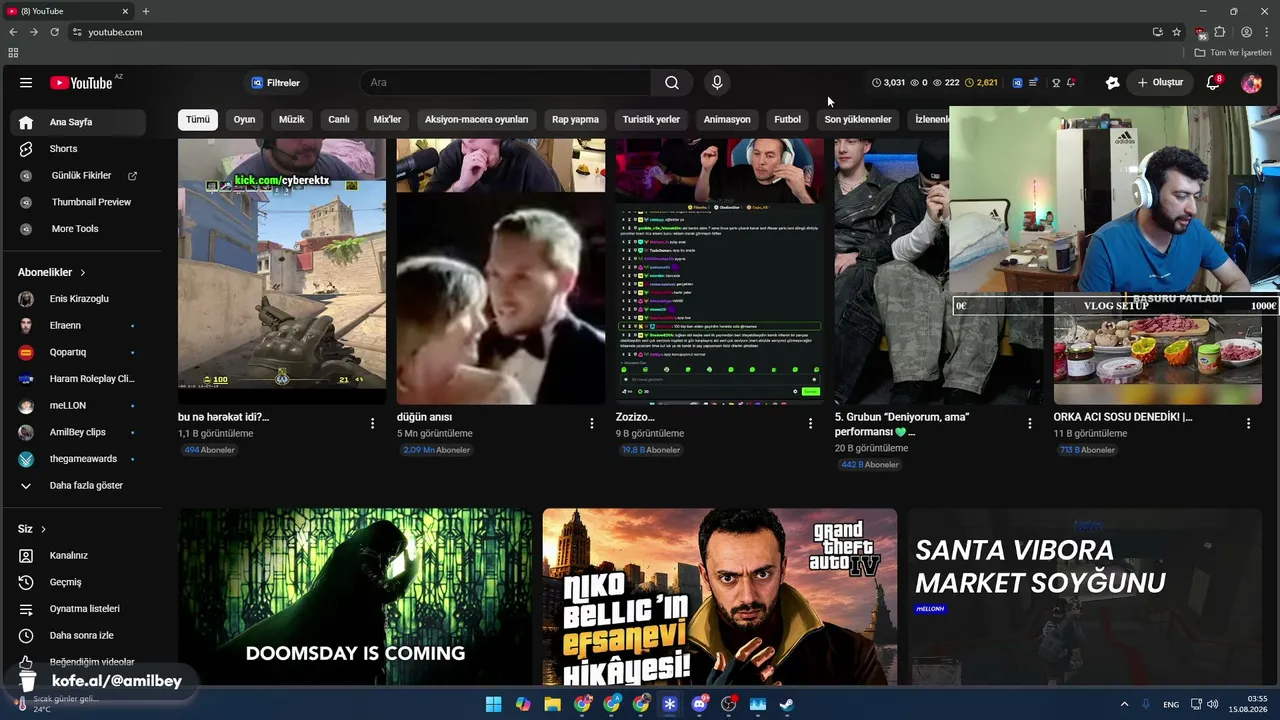This screenshot has width=1280, height=720.
Task: Open the "Tüm Yer İşaretleri" bookmarks folder
Action: [x=1234, y=52]
